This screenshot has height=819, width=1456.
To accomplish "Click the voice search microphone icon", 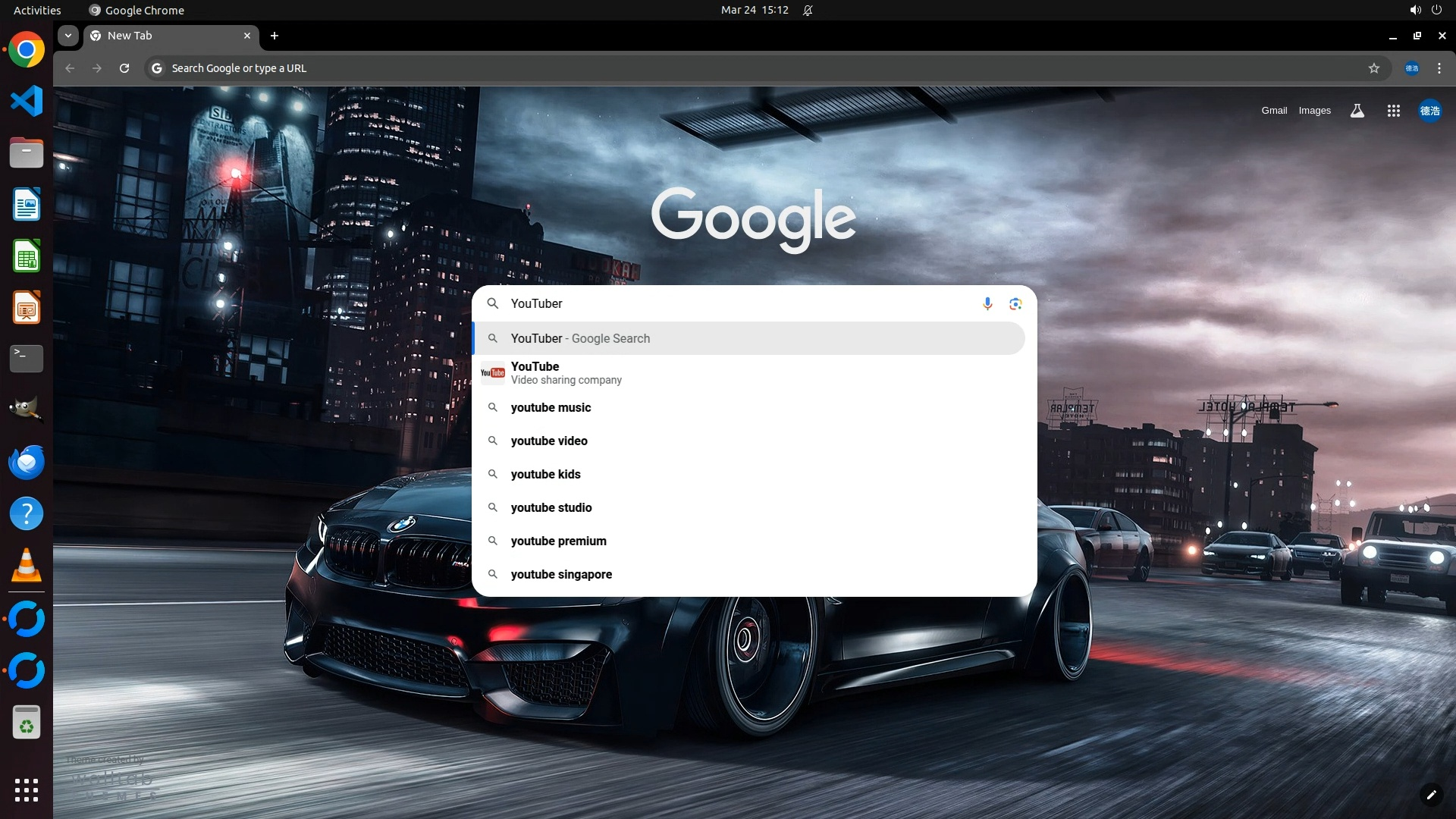I will tap(987, 303).
